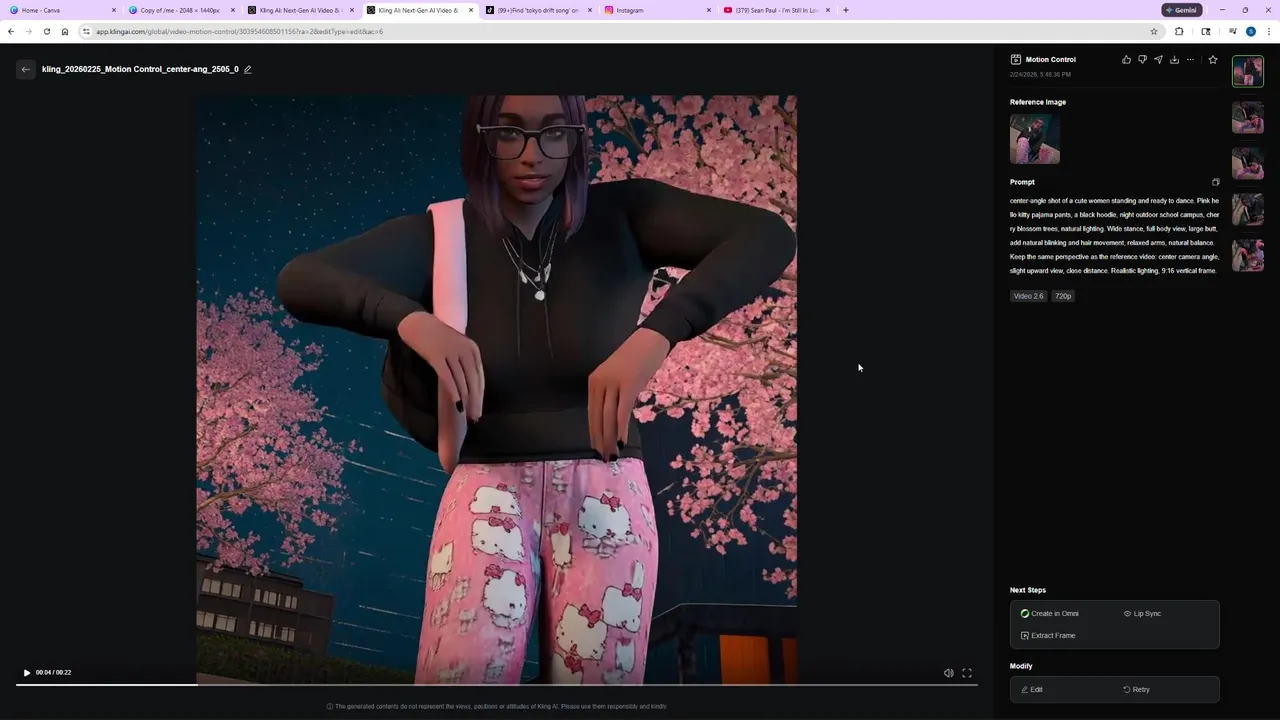The width and height of the screenshot is (1280, 720).
Task: Switch to the Sean Paul YouTube tab
Action: click(777, 10)
